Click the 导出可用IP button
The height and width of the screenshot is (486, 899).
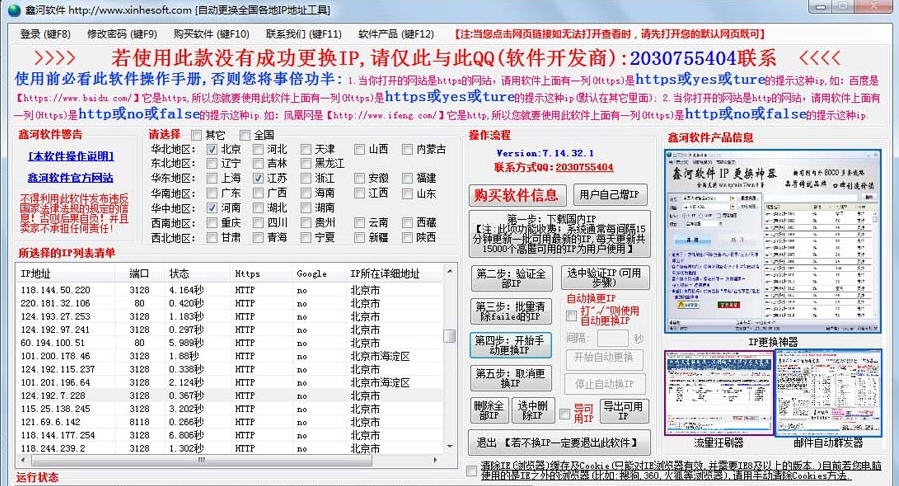click(x=624, y=411)
